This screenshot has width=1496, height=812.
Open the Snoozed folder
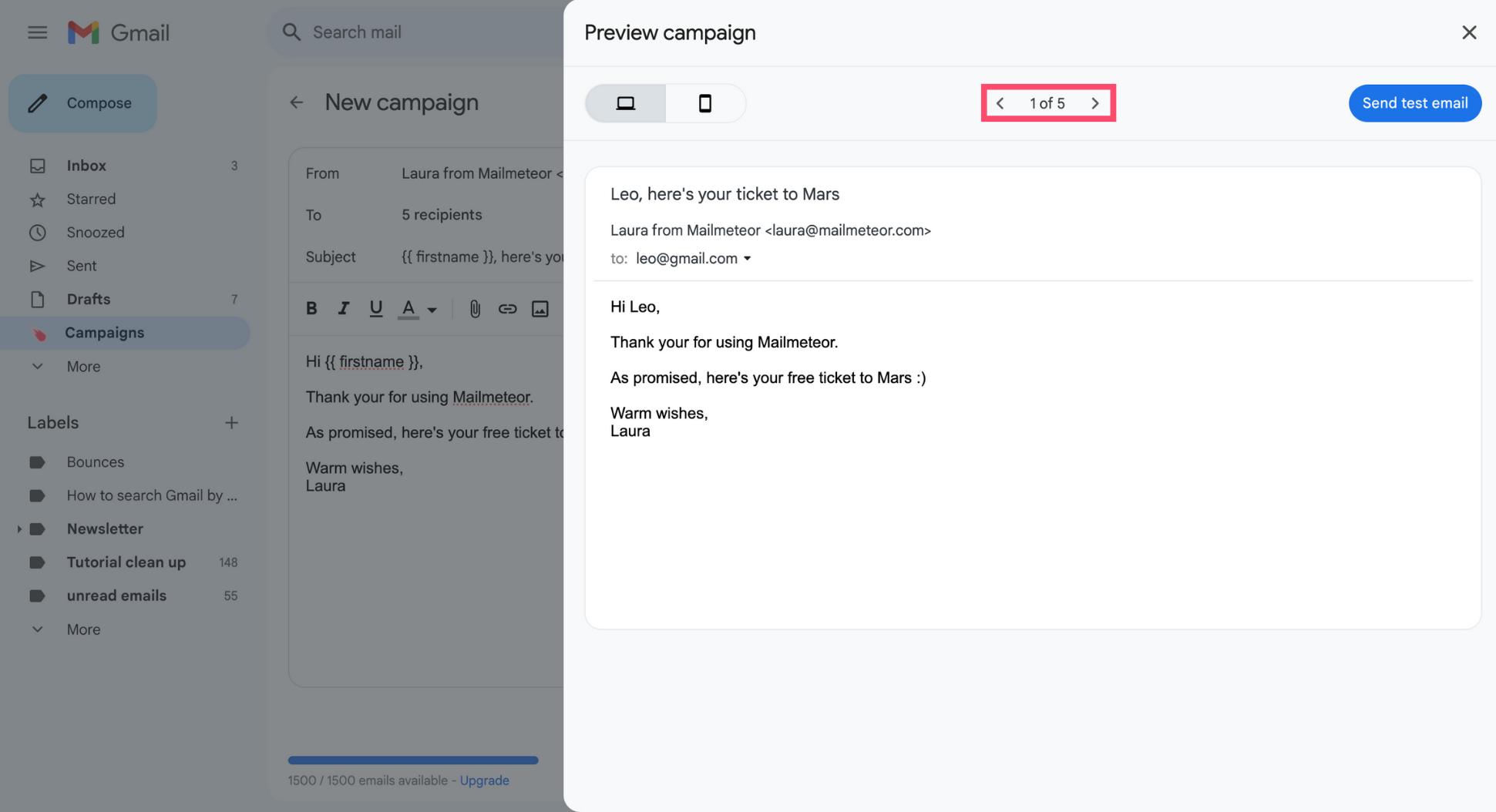pyautogui.click(x=125, y=233)
